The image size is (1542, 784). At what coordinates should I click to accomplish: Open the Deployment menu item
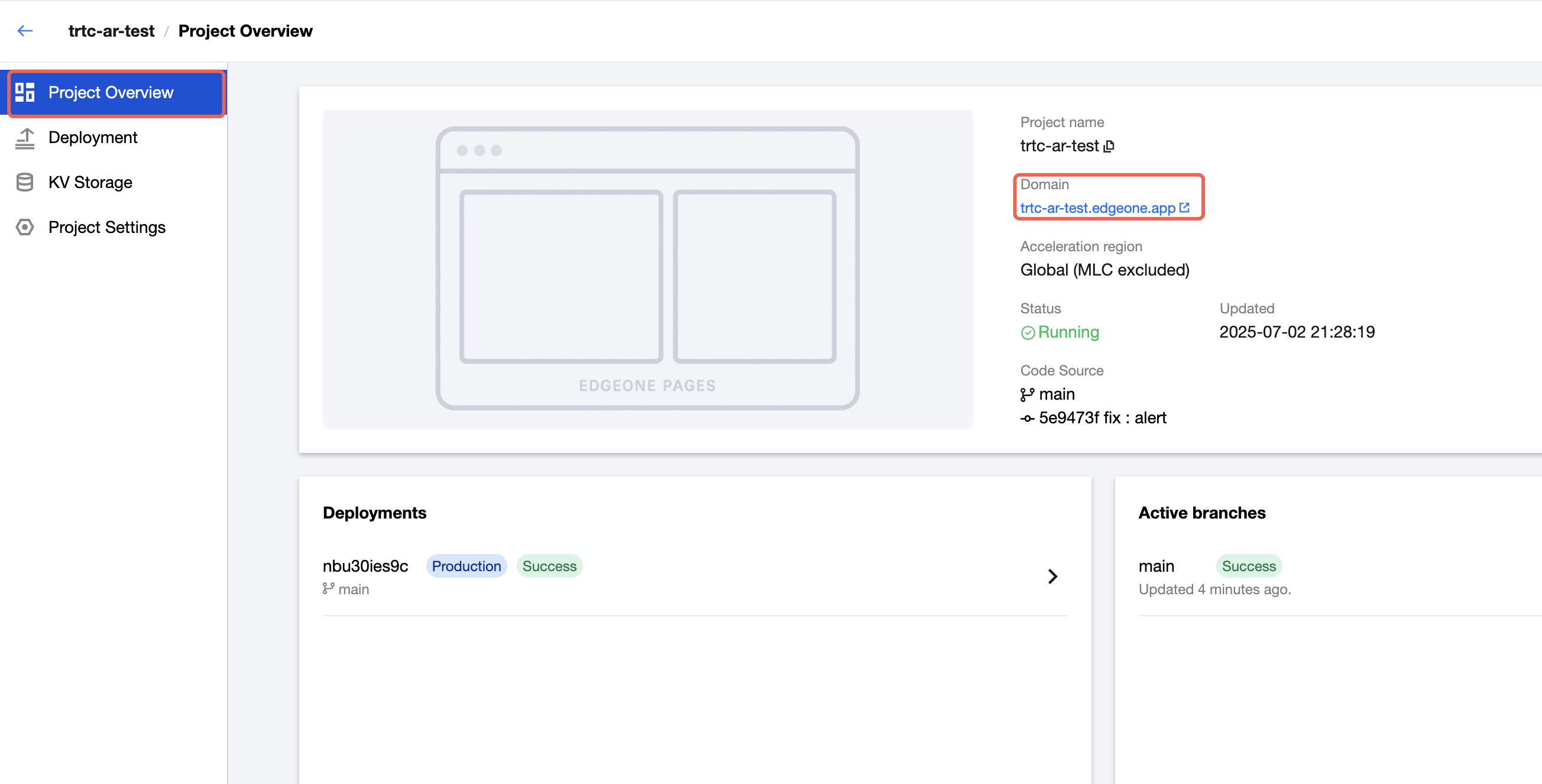click(93, 138)
